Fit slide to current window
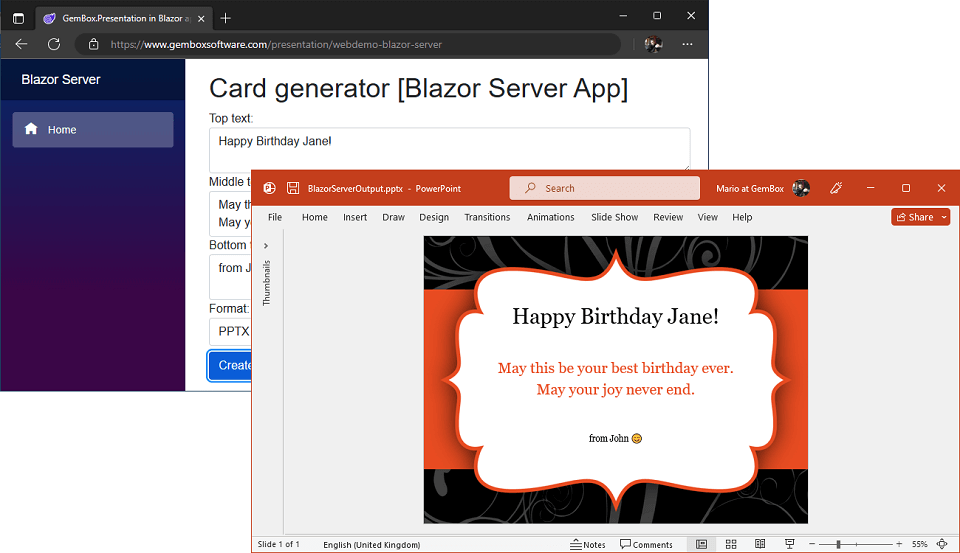The height and width of the screenshot is (553, 960). coord(942,544)
